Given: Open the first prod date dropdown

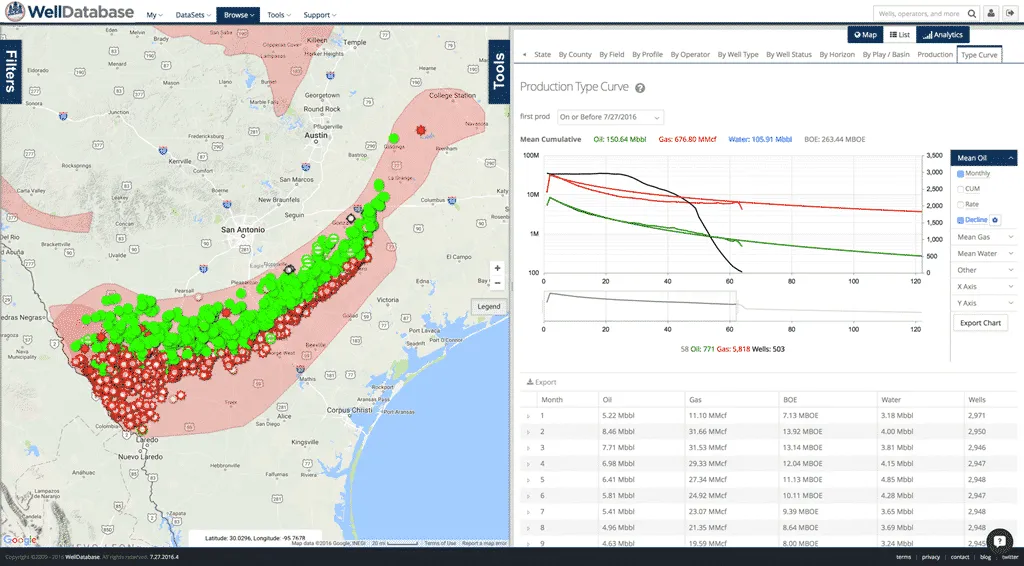Looking at the screenshot, I should pyautogui.click(x=610, y=117).
